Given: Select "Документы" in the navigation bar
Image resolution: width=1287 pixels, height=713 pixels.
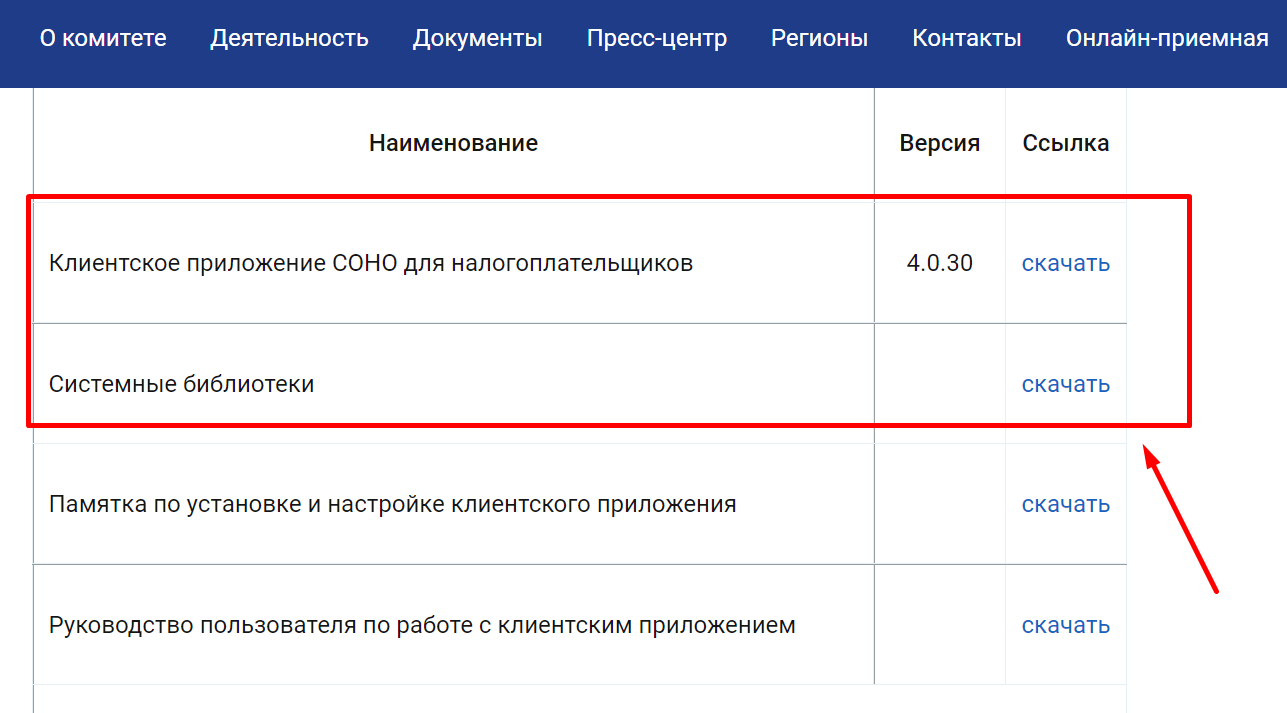Looking at the screenshot, I should pyautogui.click(x=477, y=39).
